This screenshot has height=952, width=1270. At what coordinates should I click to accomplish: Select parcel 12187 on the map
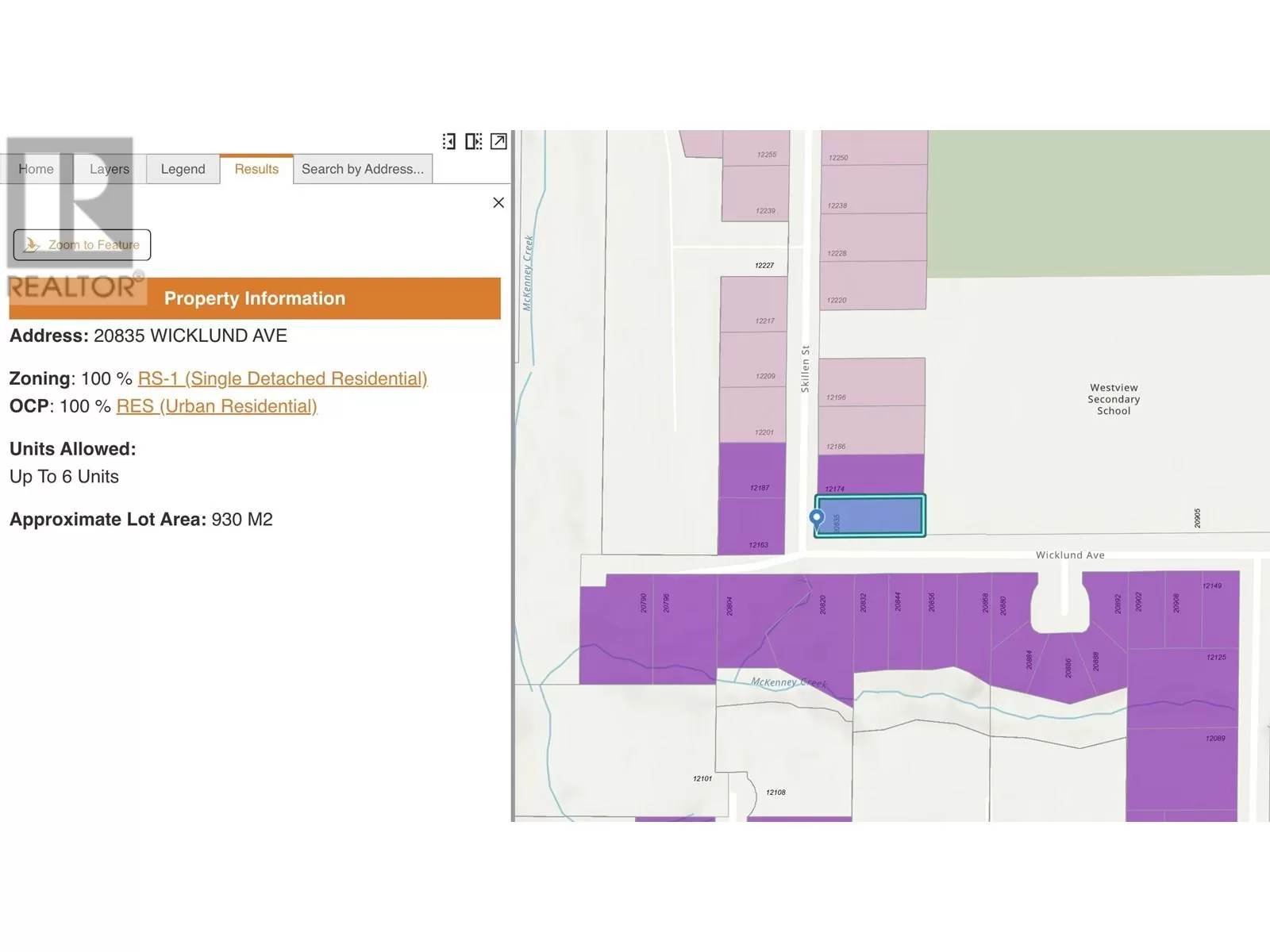pos(752,470)
